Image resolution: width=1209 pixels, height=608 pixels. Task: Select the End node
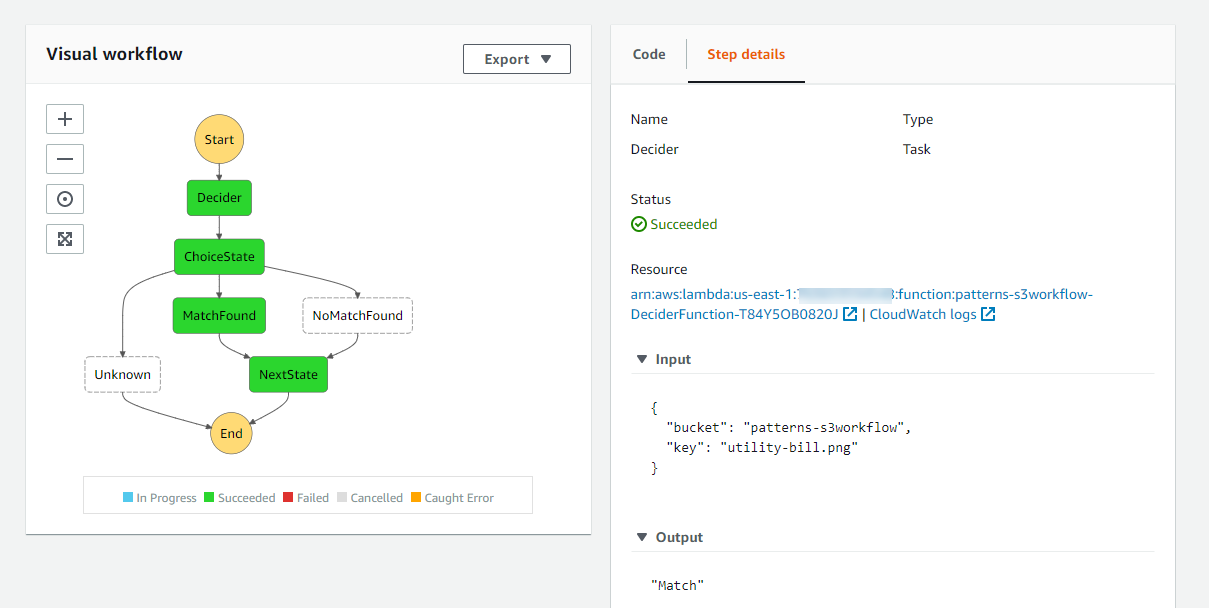click(231, 433)
